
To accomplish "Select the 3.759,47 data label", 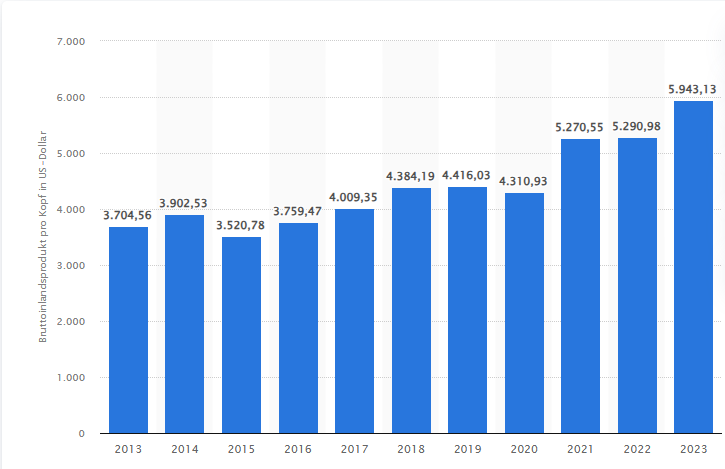I will [x=297, y=212].
